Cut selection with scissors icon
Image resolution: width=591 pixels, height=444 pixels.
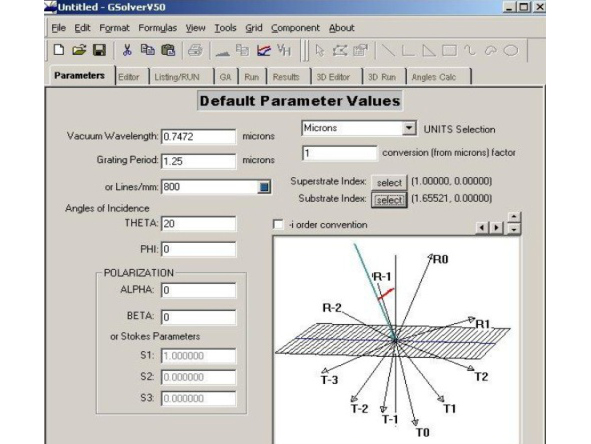click(127, 50)
